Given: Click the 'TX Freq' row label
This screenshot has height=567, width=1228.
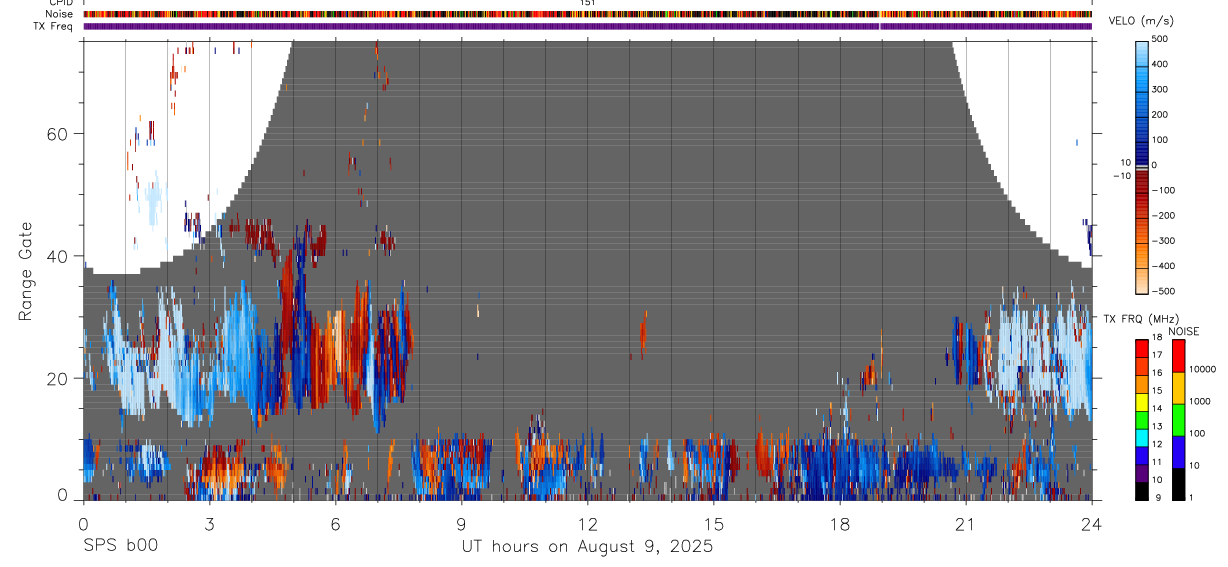Looking at the screenshot, I should pos(54,26).
